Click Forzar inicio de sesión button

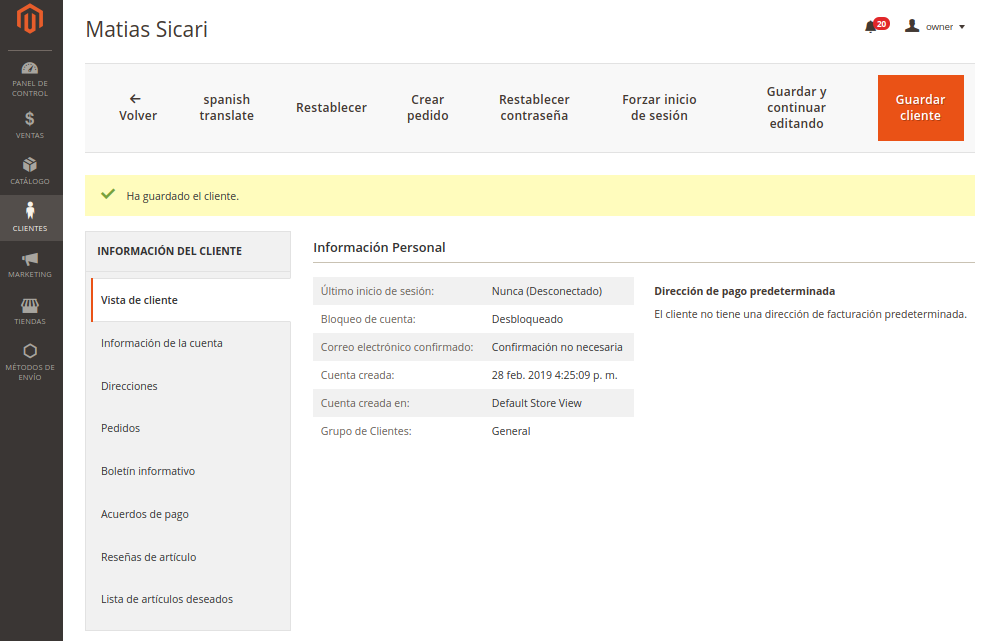pyautogui.click(x=659, y=107)
